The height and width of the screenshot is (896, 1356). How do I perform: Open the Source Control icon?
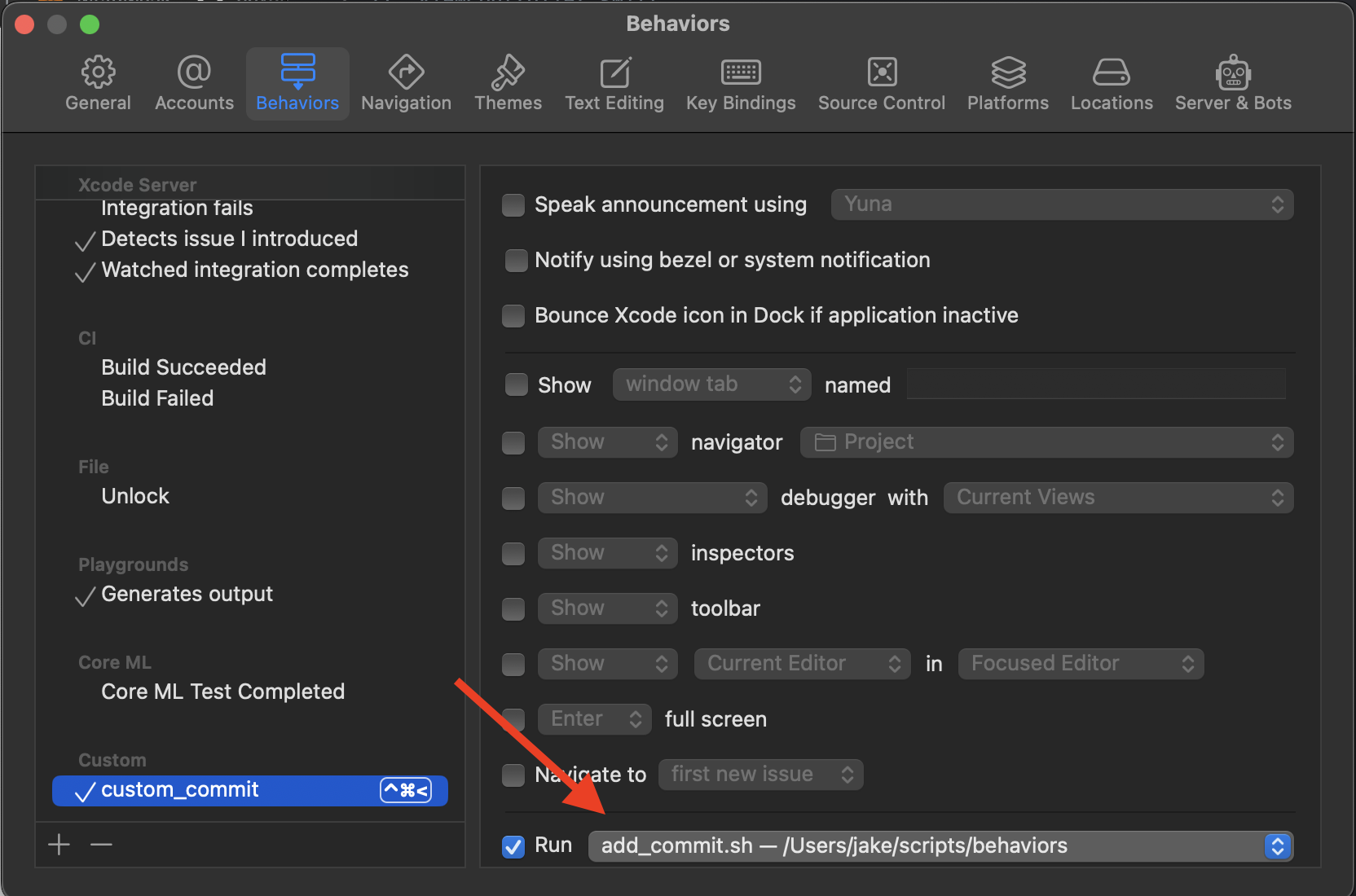coord(882,72)
